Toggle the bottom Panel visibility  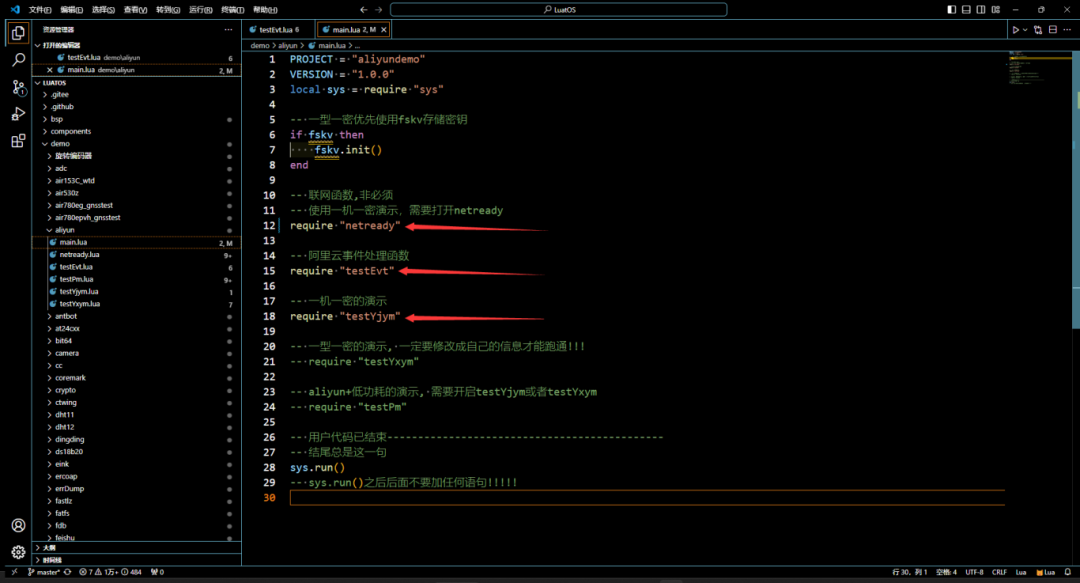(964, 8)
